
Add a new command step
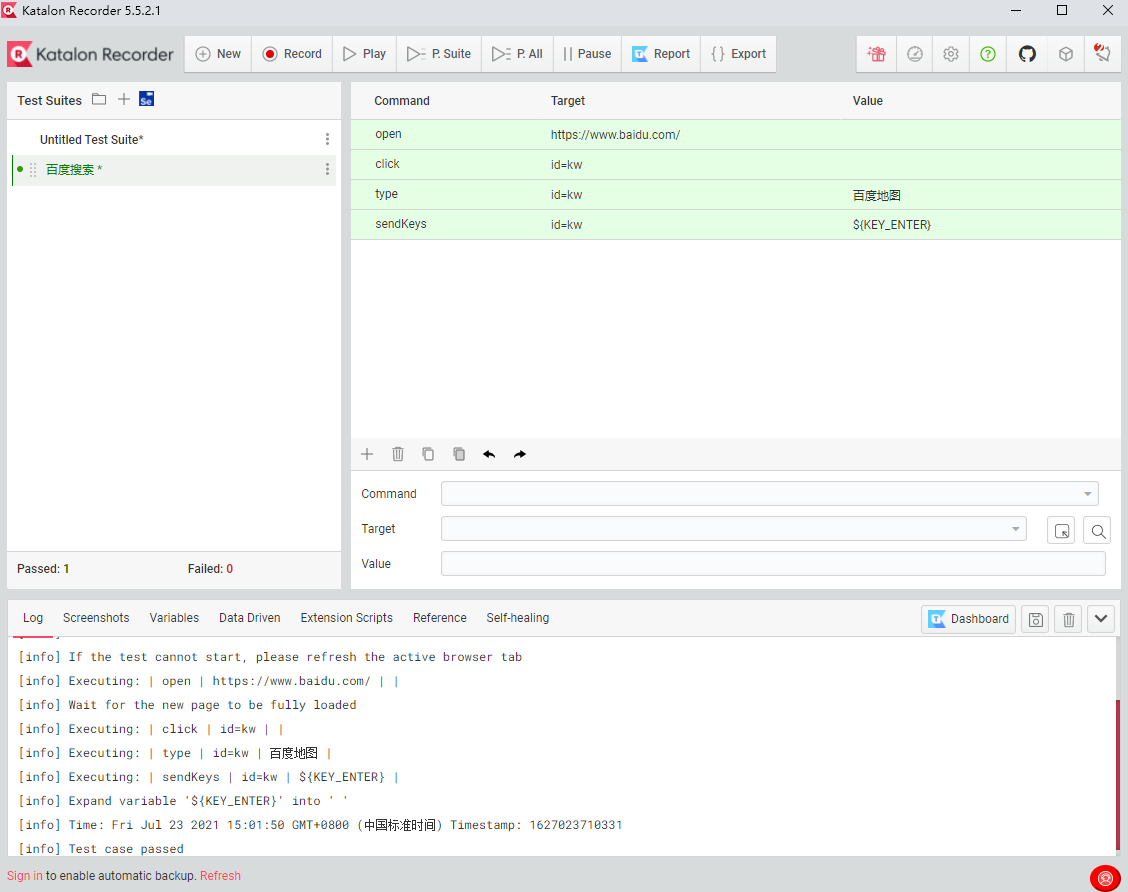tap(367, 454)
